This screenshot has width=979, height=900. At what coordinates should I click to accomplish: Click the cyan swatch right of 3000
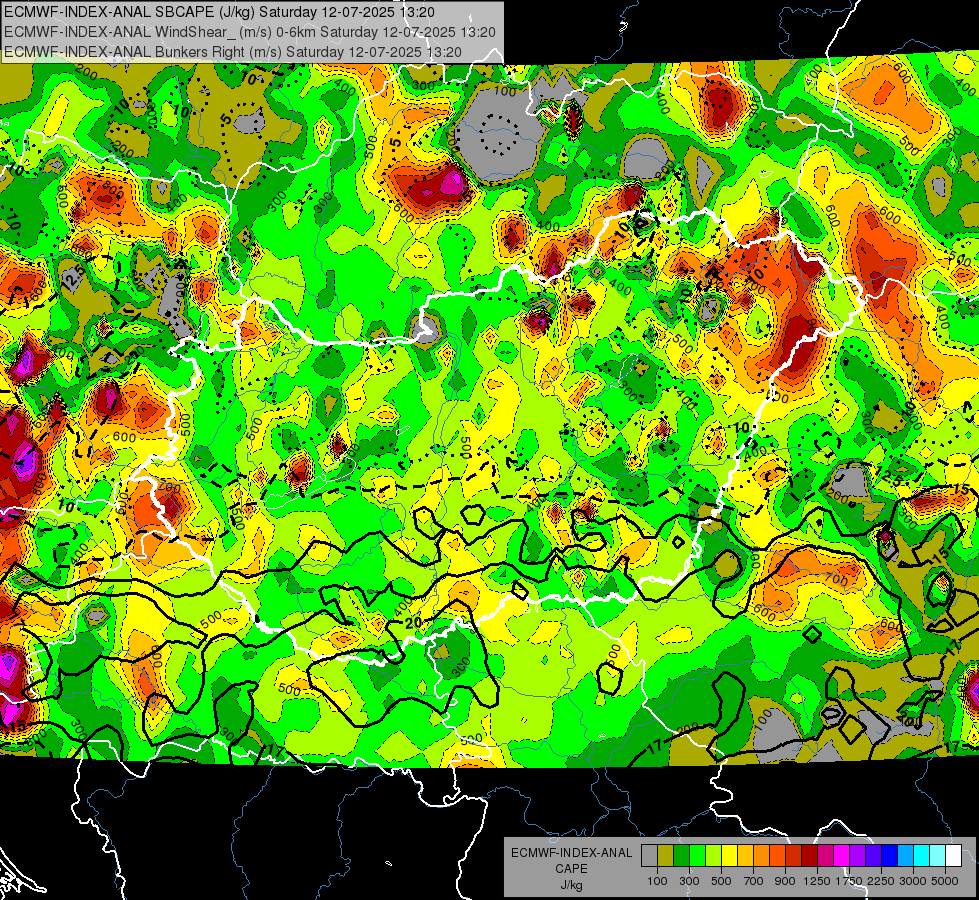(922, 855)
